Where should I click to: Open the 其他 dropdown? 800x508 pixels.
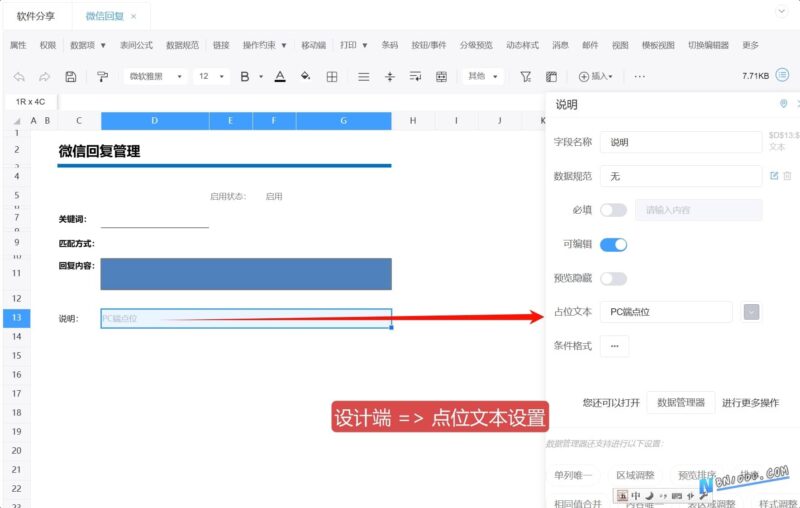482,77
